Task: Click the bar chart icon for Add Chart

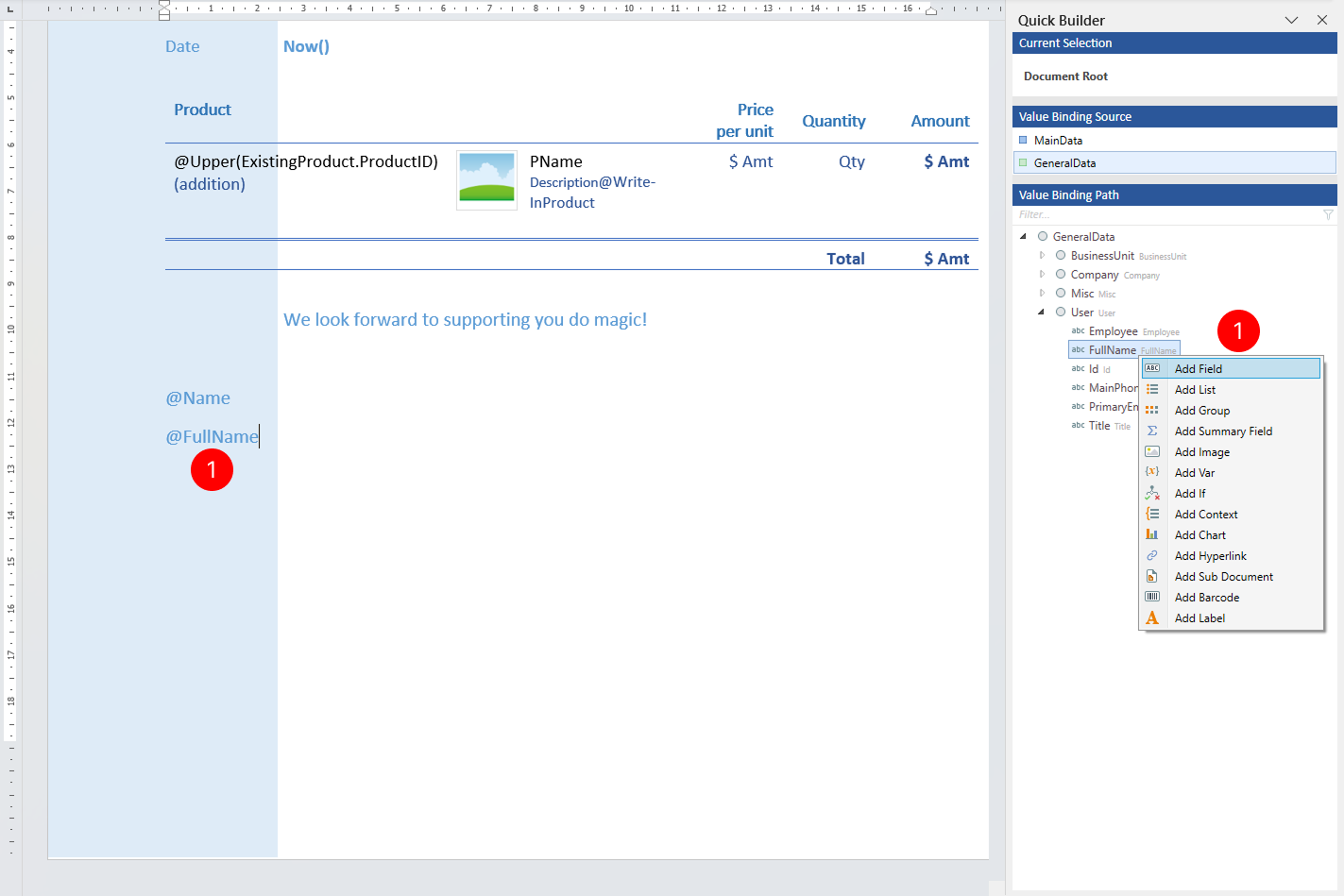Action: pyautogui.click(x=1152, y=534)
